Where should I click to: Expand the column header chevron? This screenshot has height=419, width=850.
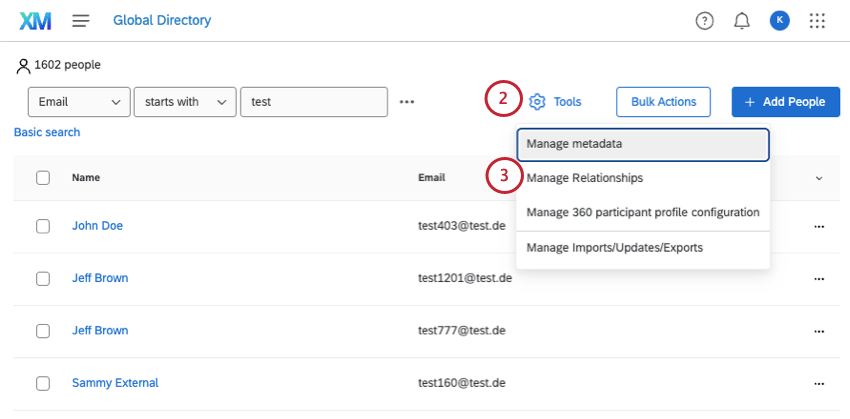[x=819, y=178]
